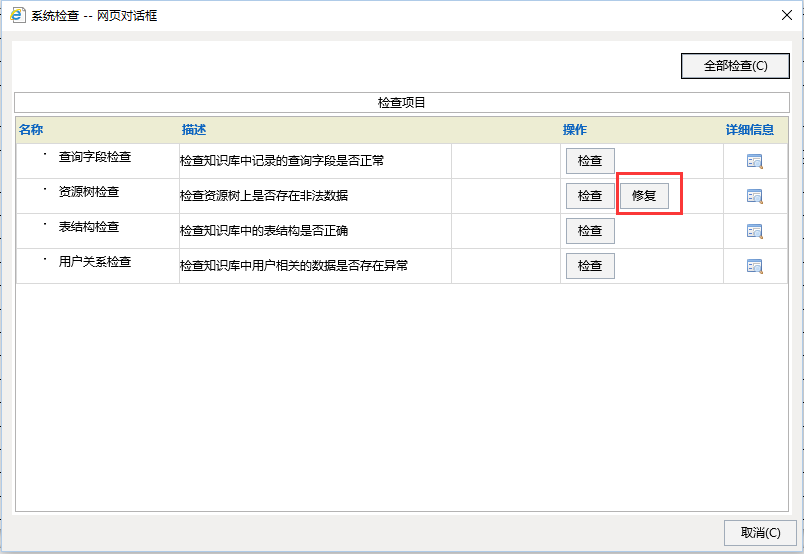This screenshot has width=804, height=554.
Task: Click 检查 button for 表结构检查
Action: tap(590, 231)
